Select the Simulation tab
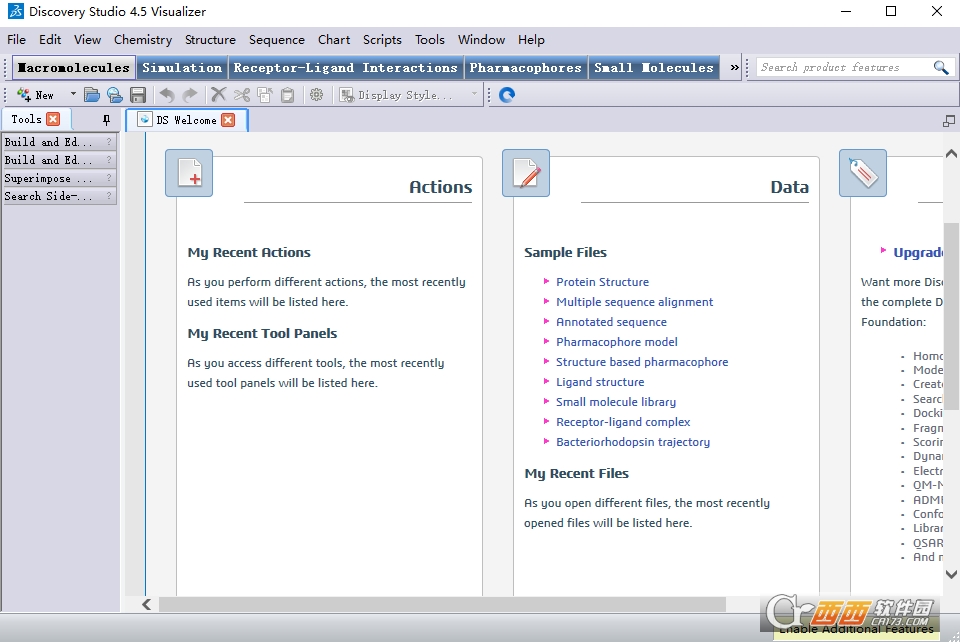The image size is (960, 642). coord(182,67)
